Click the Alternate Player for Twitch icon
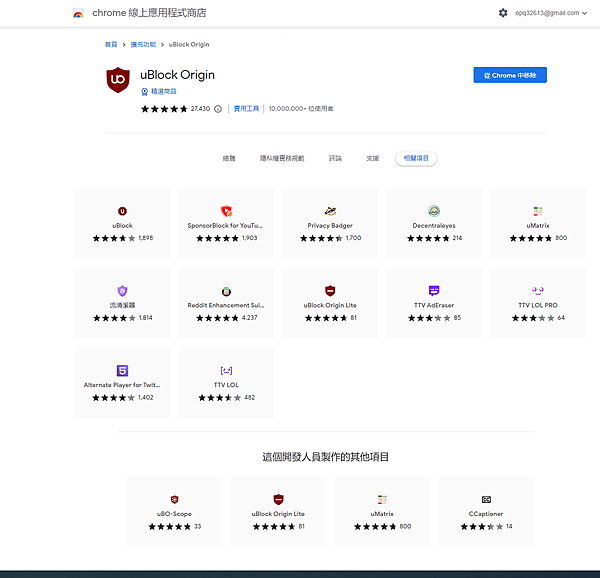600x578 pixels. pyautogui.click(x=122, y=371)
